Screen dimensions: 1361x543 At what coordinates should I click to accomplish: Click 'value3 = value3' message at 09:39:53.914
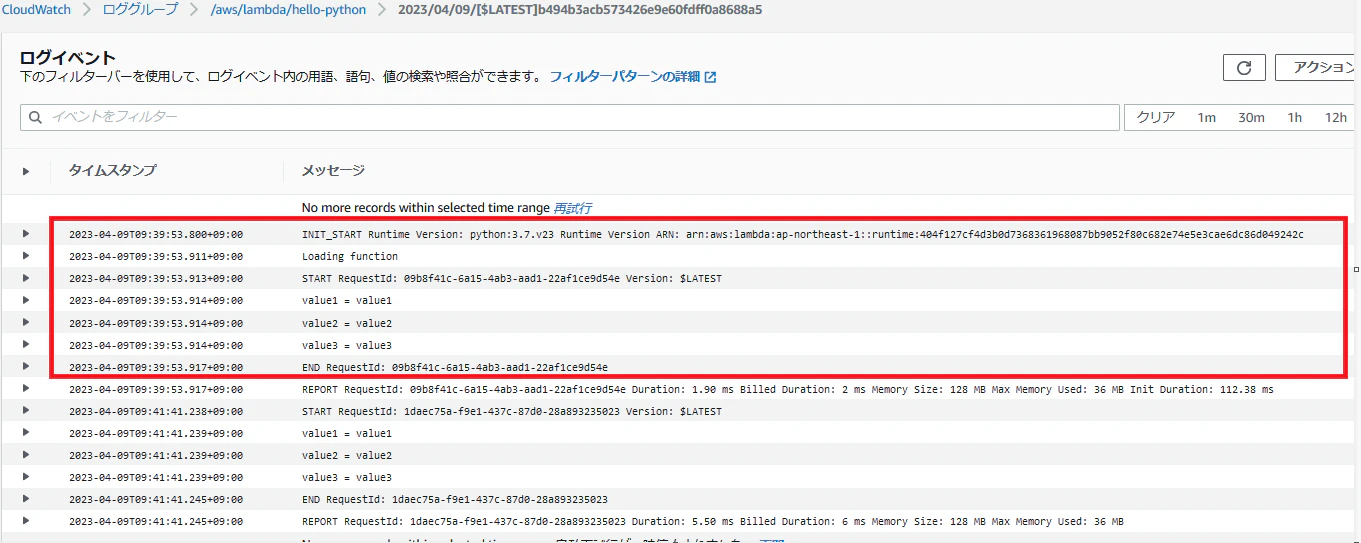pyautogui.click(x=347, y=344)
